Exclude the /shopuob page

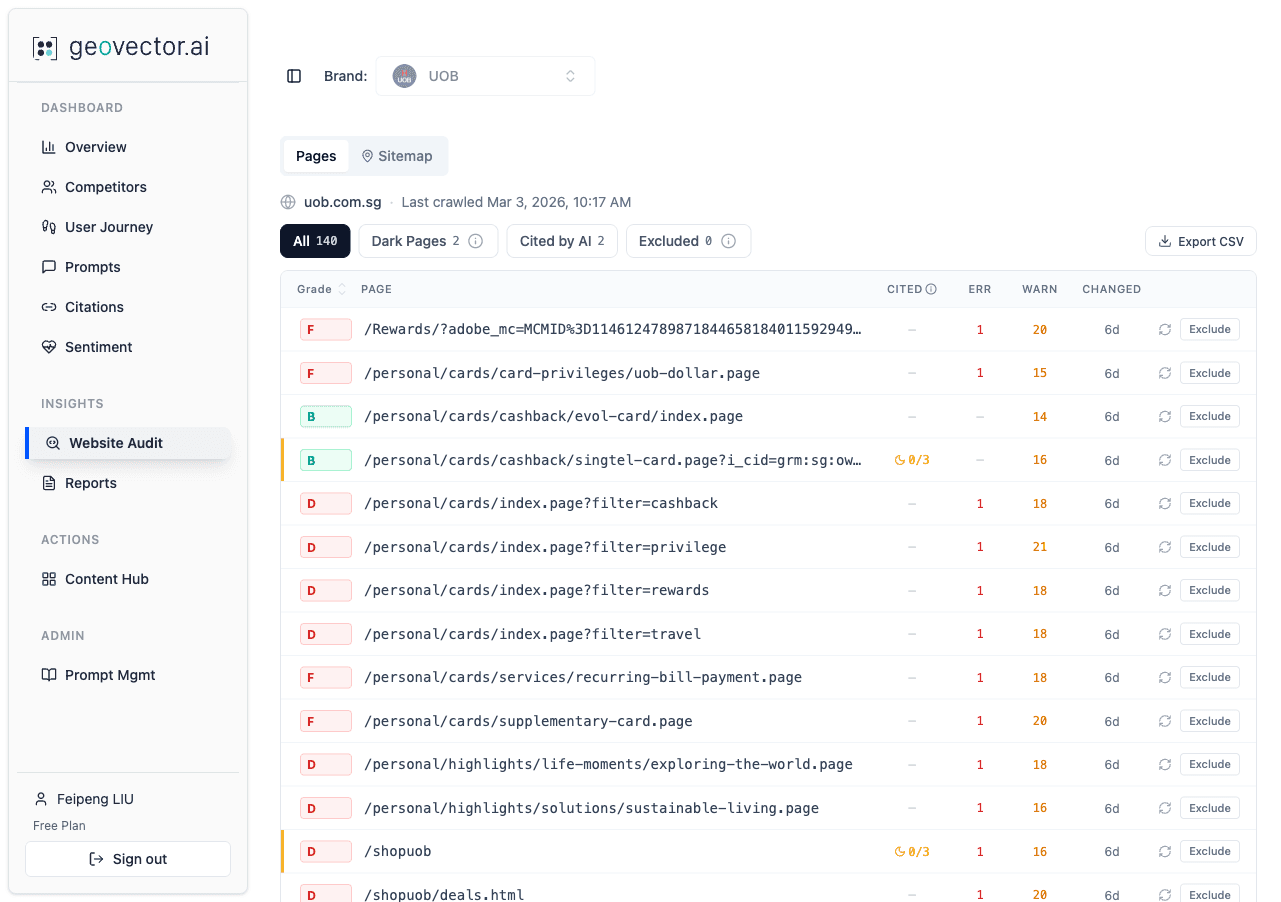[x=1210, y=851]
